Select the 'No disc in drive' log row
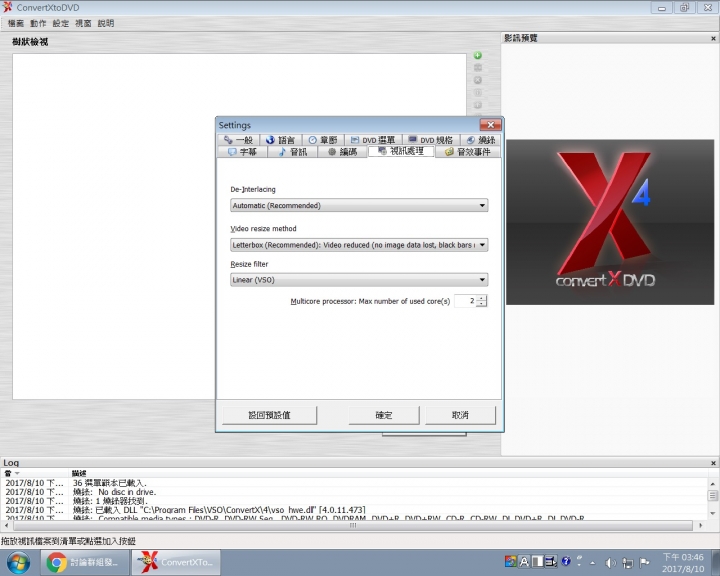The image size is (720, 576). pyautogui.click(x=354, y=492)
